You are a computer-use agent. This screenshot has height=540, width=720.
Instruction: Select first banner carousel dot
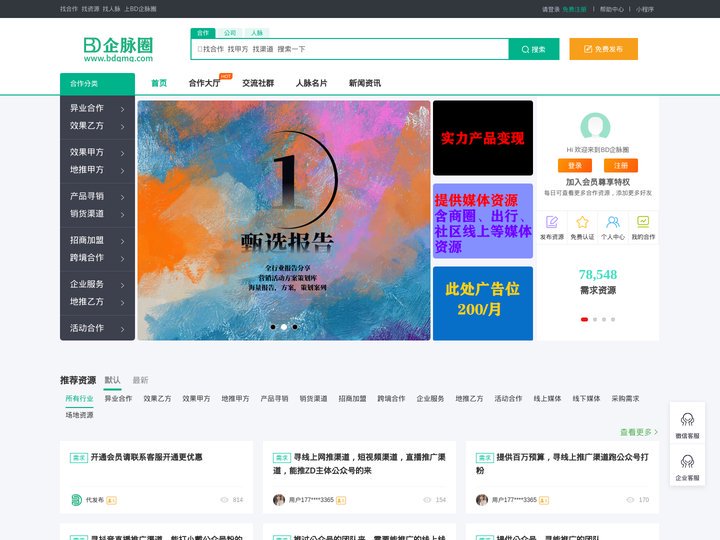pyautogui.click(x=273, y=327)
